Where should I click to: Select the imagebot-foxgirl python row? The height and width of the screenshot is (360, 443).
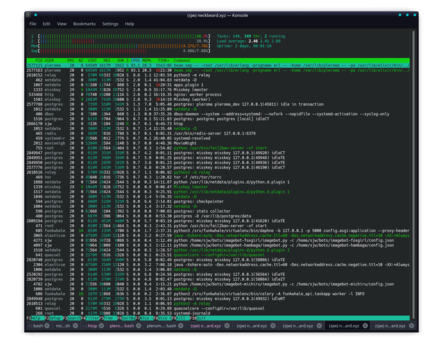pyautogui.click(x=218, y=240)
